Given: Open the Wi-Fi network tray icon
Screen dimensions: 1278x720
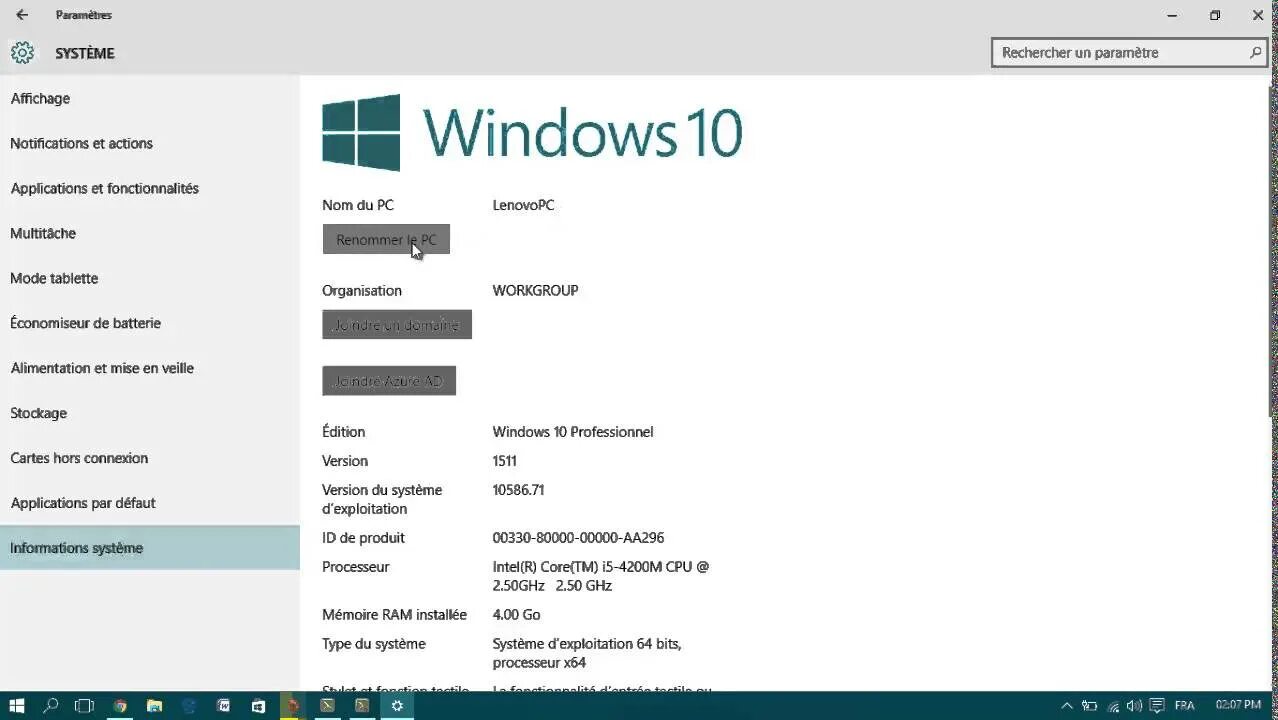Looking at the screenshot, I should pos(1113,705).
